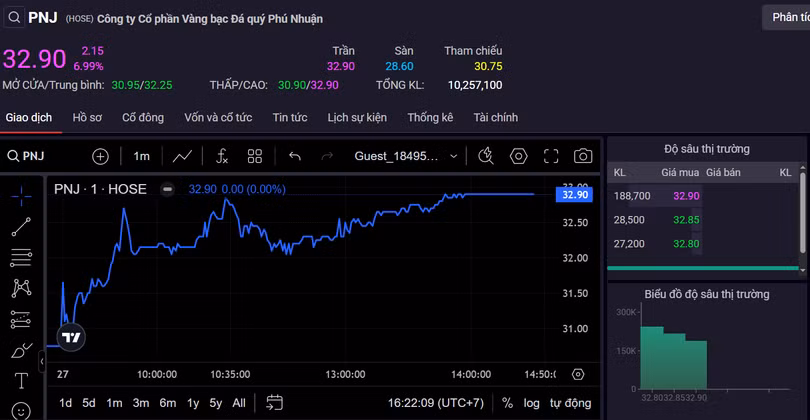
Task: Click the ceiling price 32.90 under Trần
Action: coord(341,66)
